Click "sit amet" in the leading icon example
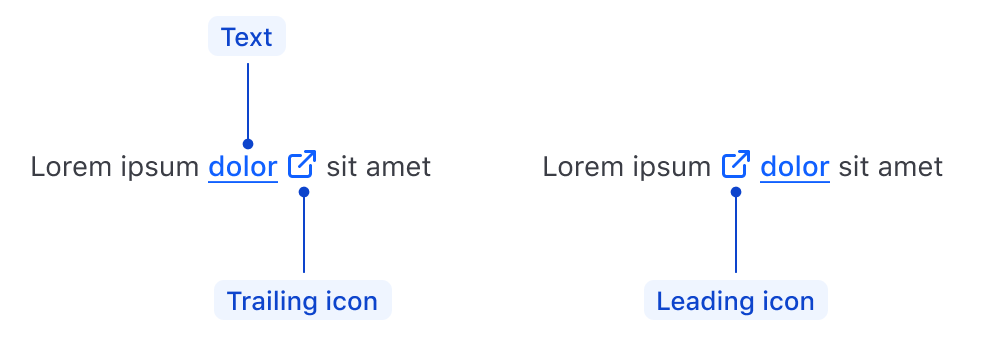1000x360 pixels. tap(890, 167)
